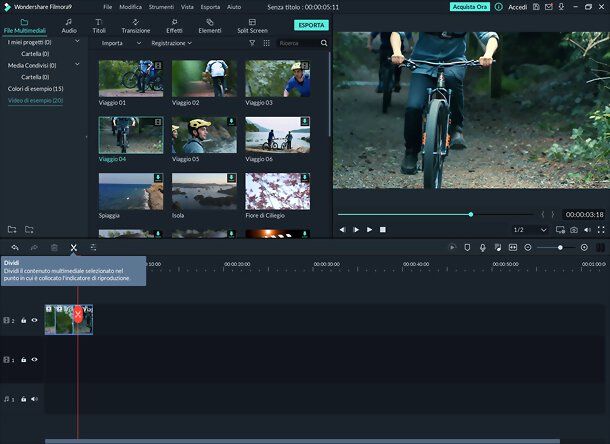610x444 pixels.
Task: Click Acquista Ora button
Action: (470, 7)
